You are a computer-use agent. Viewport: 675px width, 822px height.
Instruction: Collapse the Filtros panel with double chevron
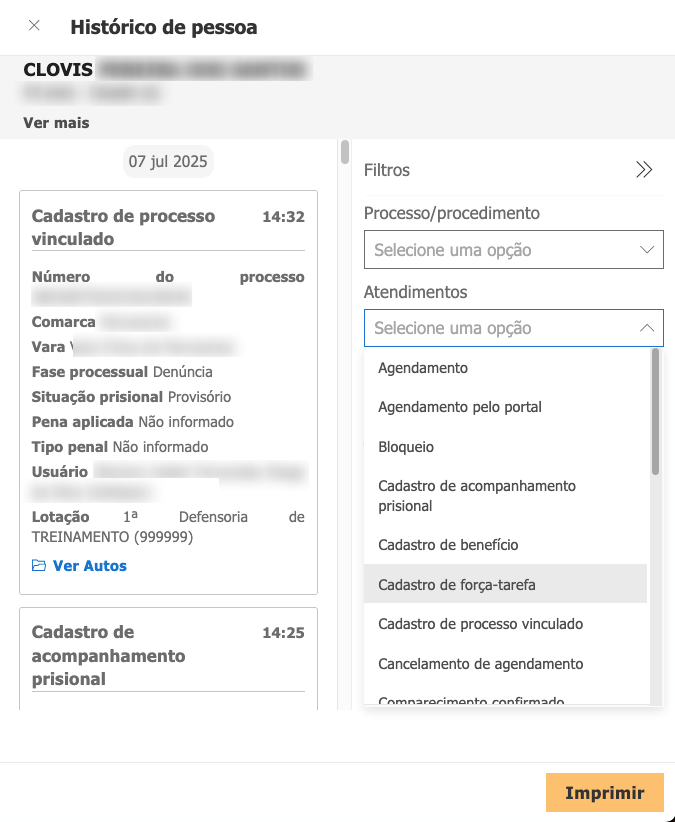(644, 169)
